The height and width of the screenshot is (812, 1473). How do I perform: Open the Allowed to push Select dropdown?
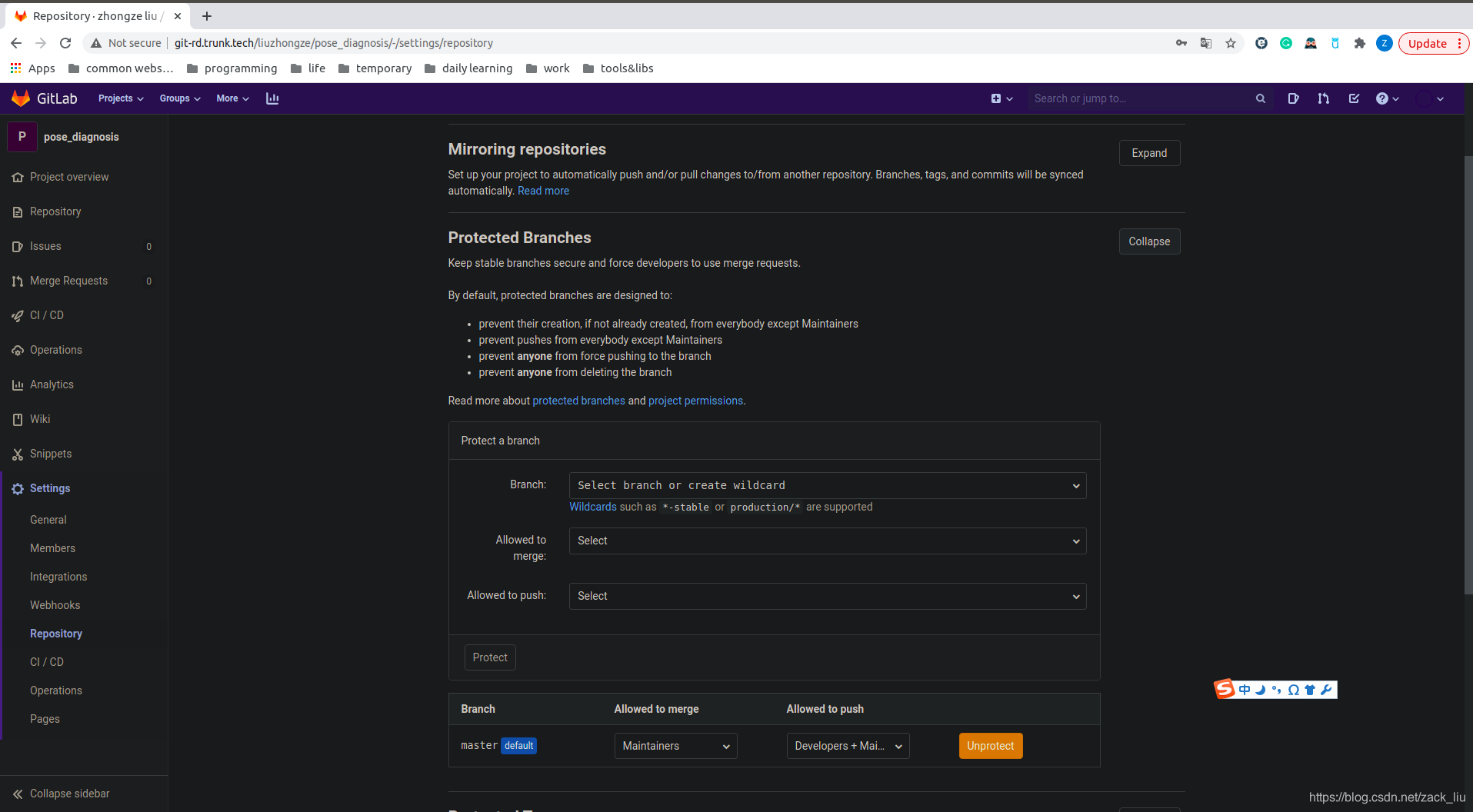pyautogui.click(x=828, y=596)
